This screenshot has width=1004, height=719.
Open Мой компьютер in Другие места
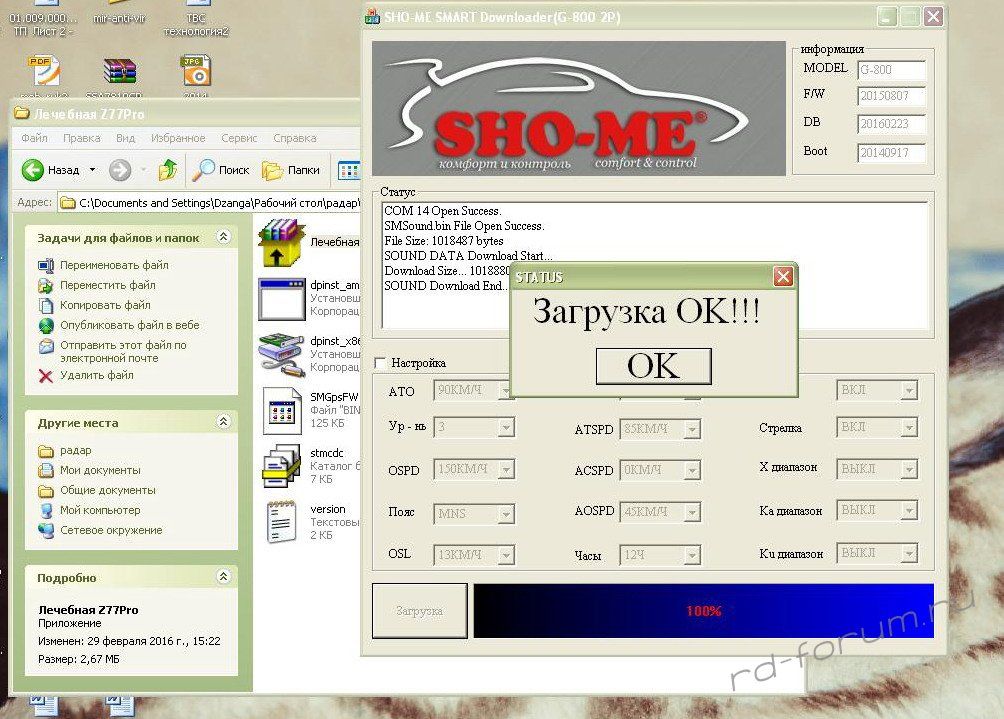pyautogui.click(x=100, y=510)
